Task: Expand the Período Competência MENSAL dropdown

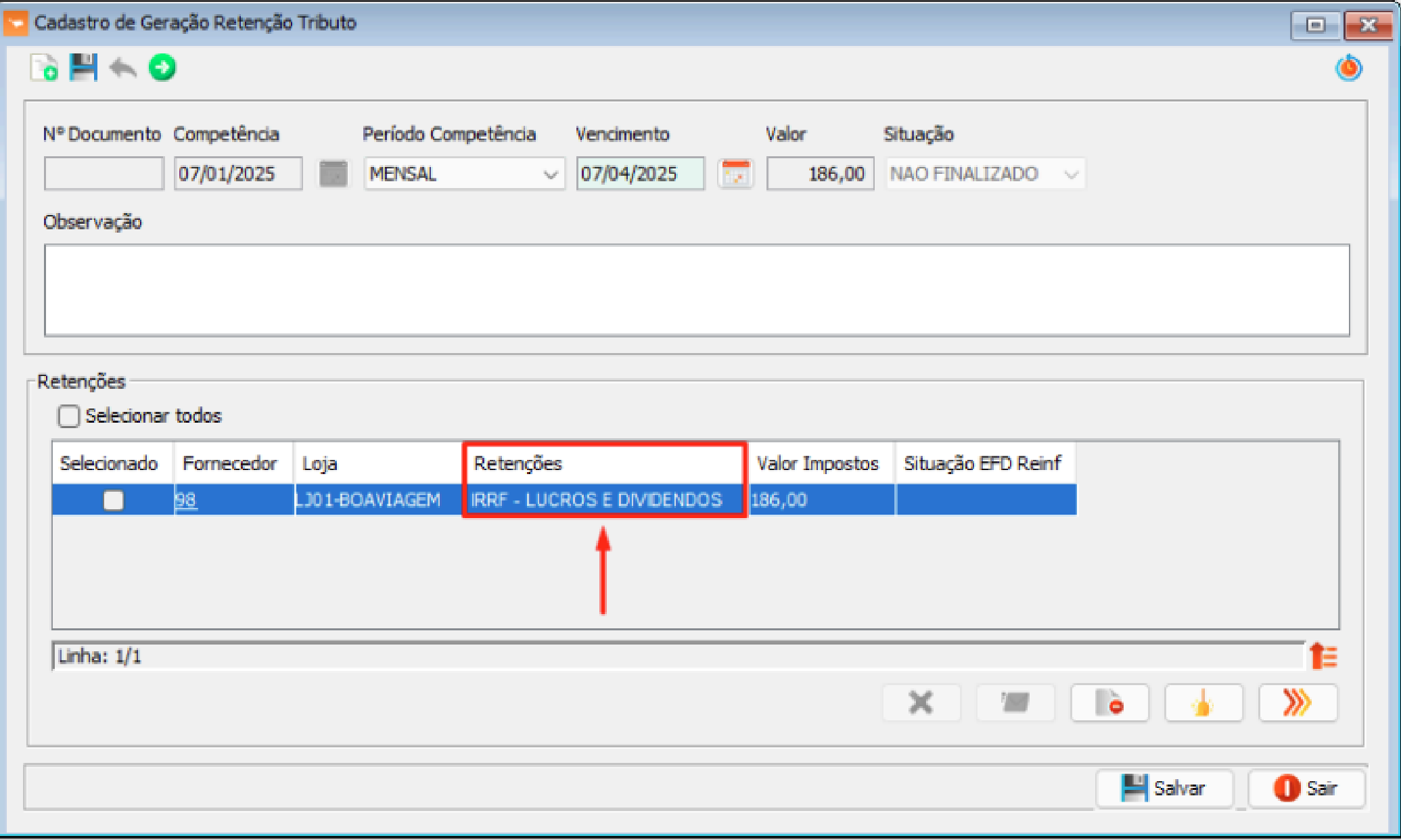Action: pos(550,174)
